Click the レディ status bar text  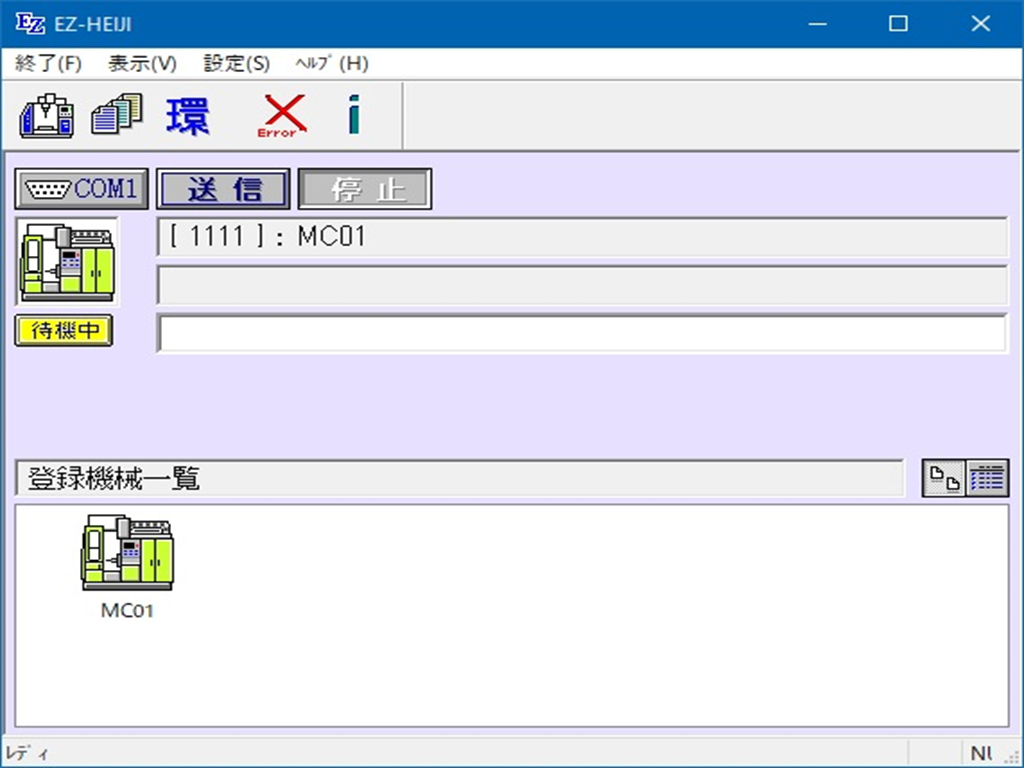point(27,754)
